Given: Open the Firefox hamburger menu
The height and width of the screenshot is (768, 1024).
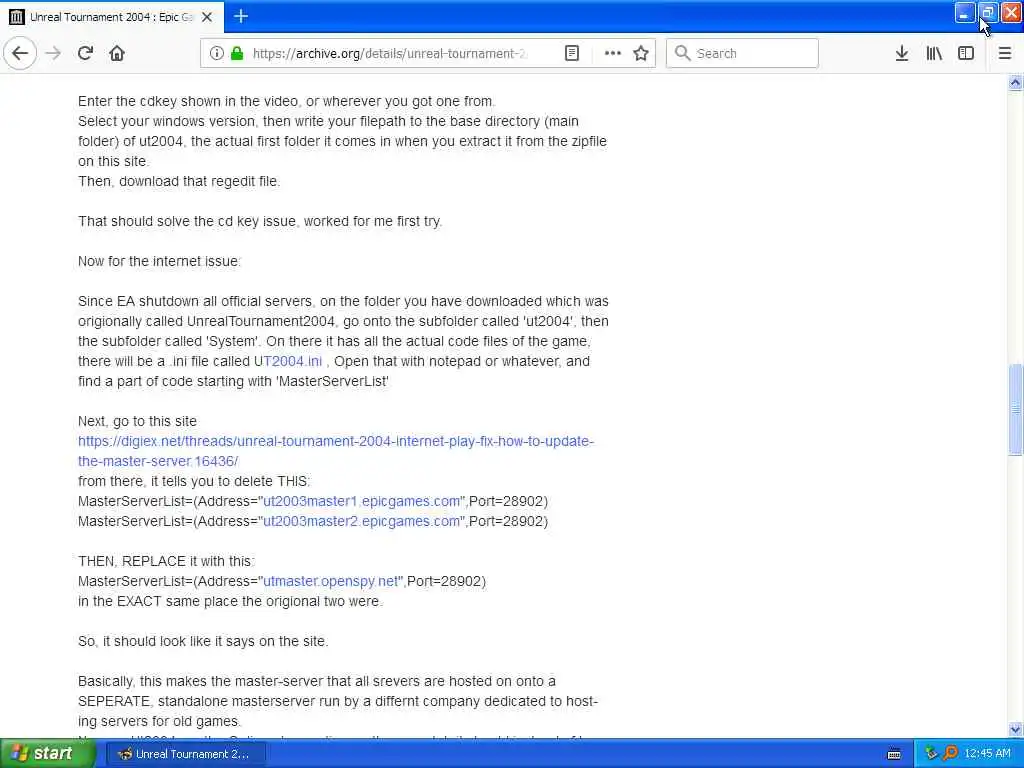Looking at the screenshot, I should (1005, 54).
